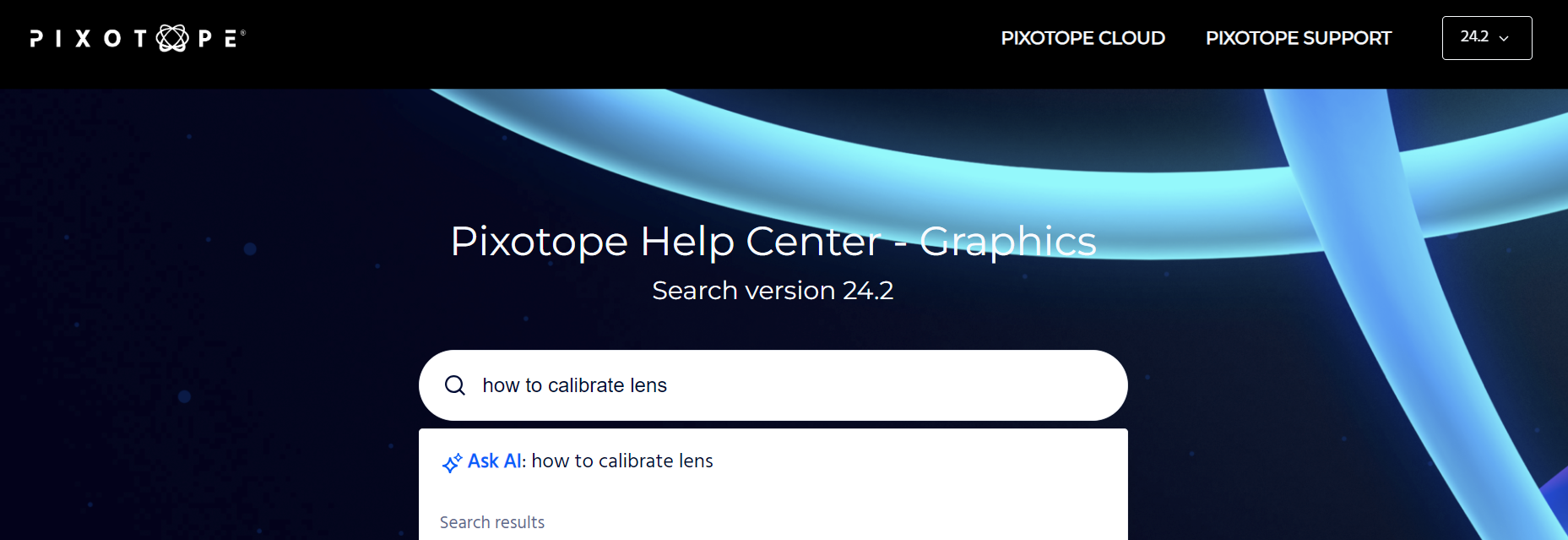Click the AI sparkle icon beside Ask AI
This screenshot has width=1568, height=540.
click(x=453, y=461)
